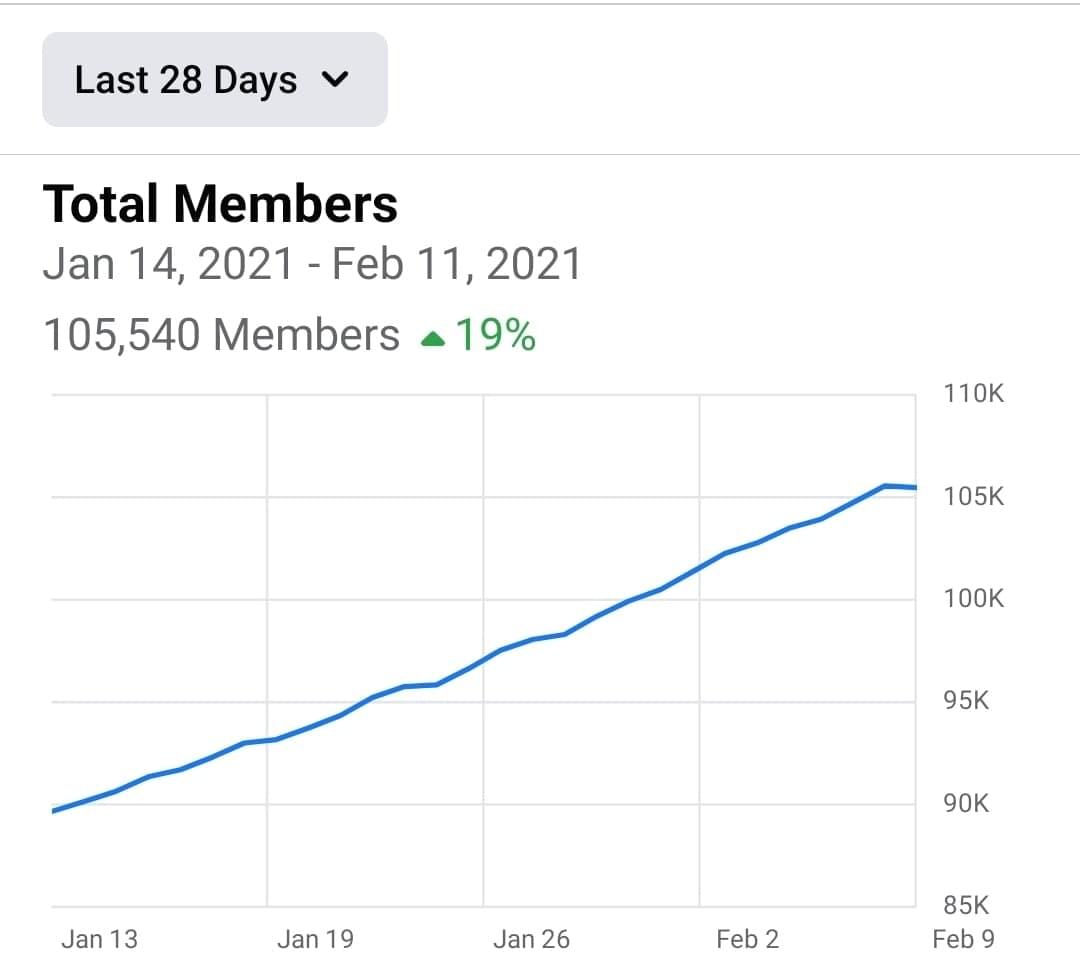Screen dimensions: 1080x971
Task: Click the Jan 14, 2021 - Feb 11, 2021 date range
Action: (311, 265)
